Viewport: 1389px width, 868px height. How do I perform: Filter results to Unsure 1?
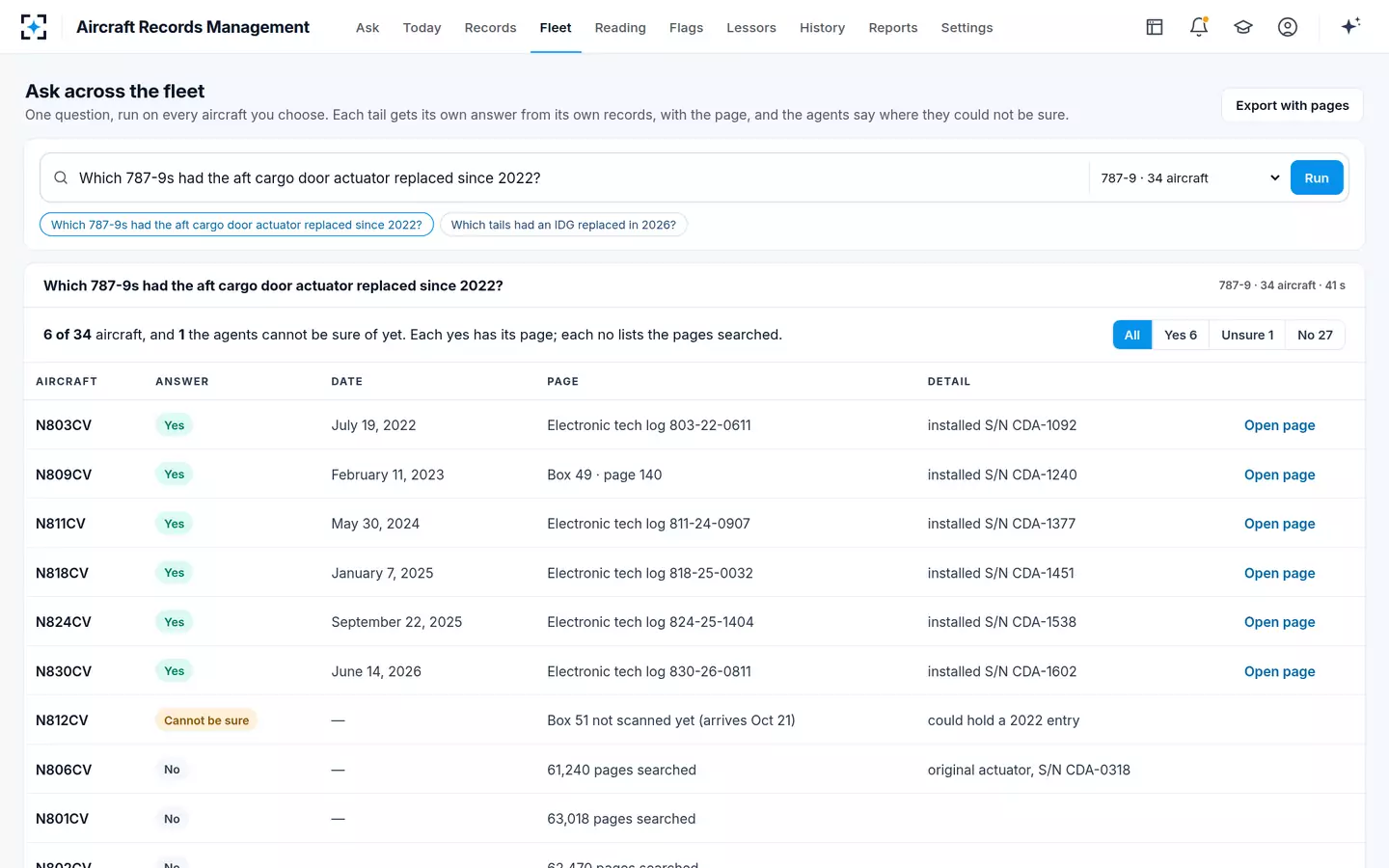[x=1247, y=335]
